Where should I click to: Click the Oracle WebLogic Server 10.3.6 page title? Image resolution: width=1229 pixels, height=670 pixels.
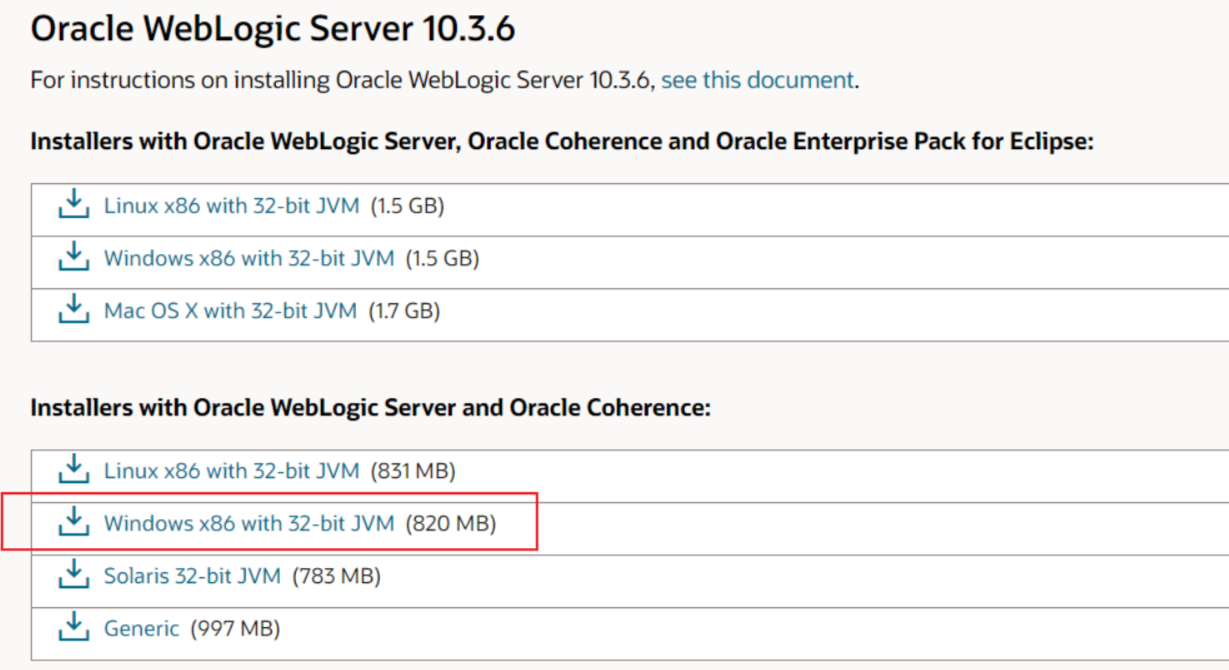272,29
